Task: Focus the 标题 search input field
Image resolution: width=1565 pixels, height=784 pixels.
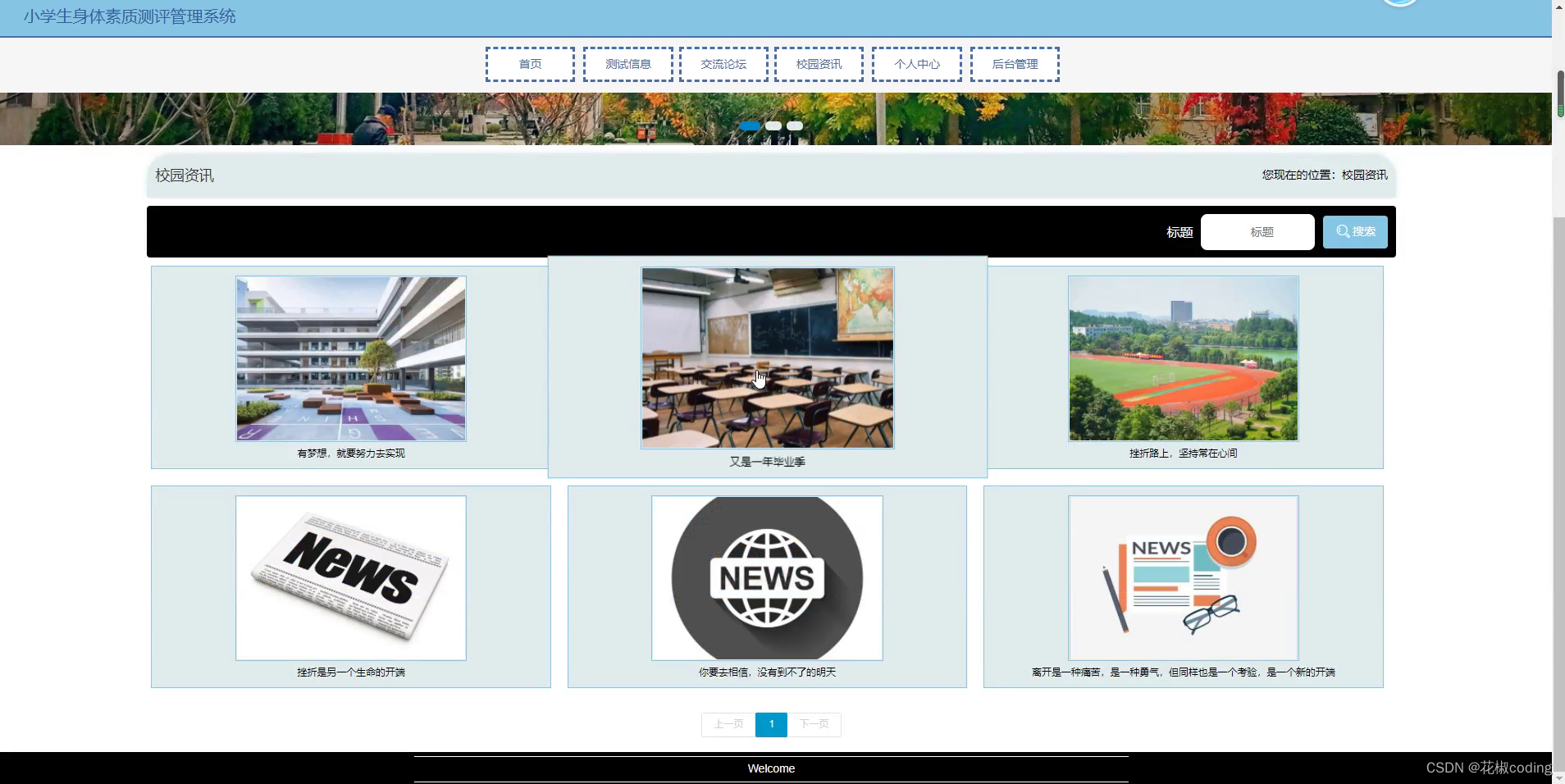Action: [x=1257, y=232]
